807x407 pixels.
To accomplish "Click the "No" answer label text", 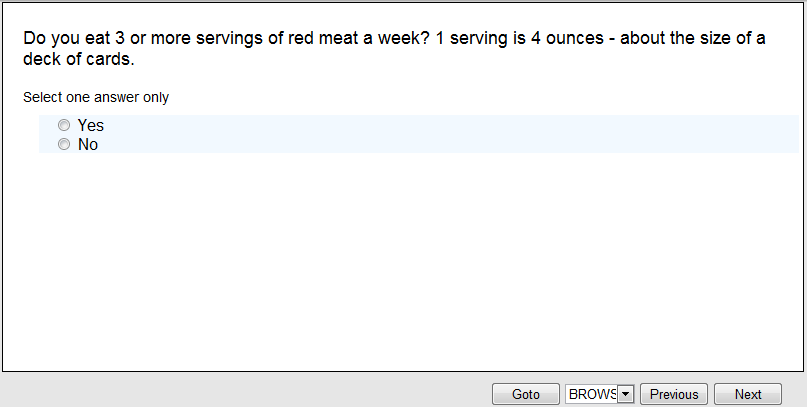I will [88, 145].
